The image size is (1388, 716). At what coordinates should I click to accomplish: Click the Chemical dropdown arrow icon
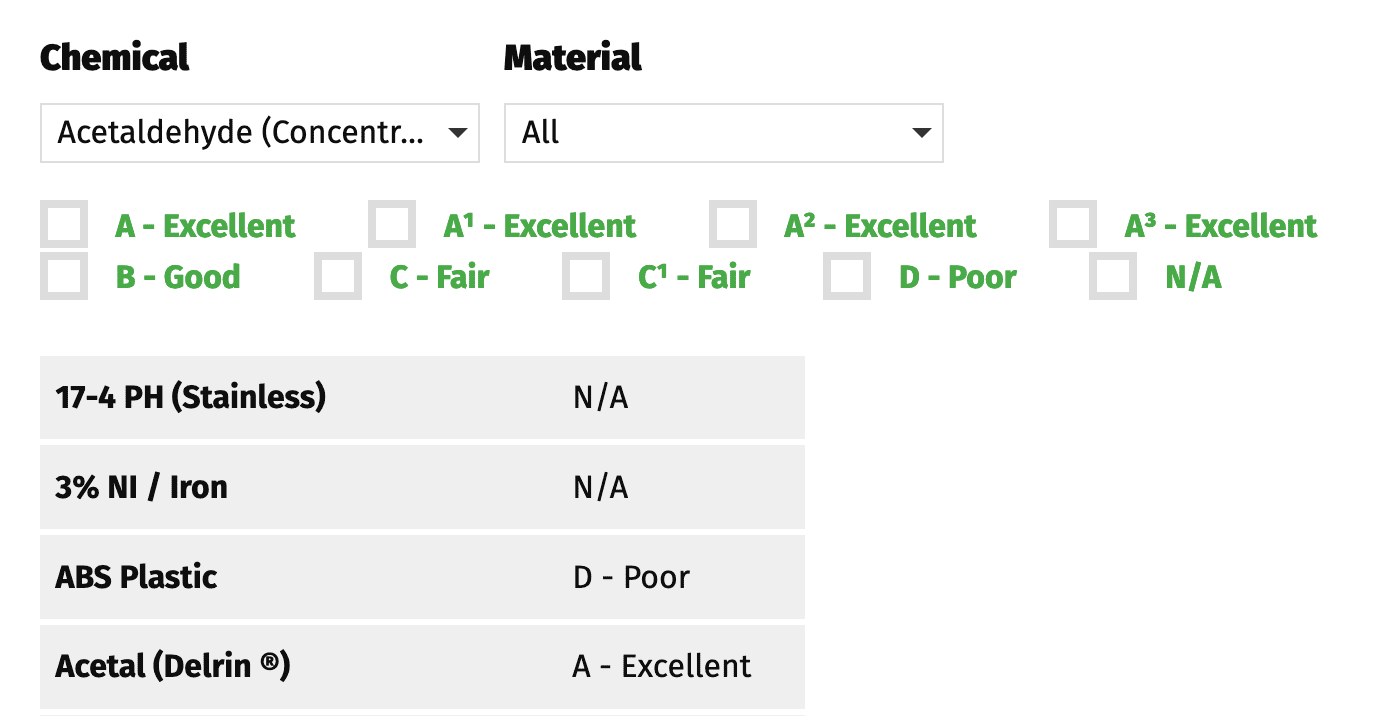click(457, 133)
